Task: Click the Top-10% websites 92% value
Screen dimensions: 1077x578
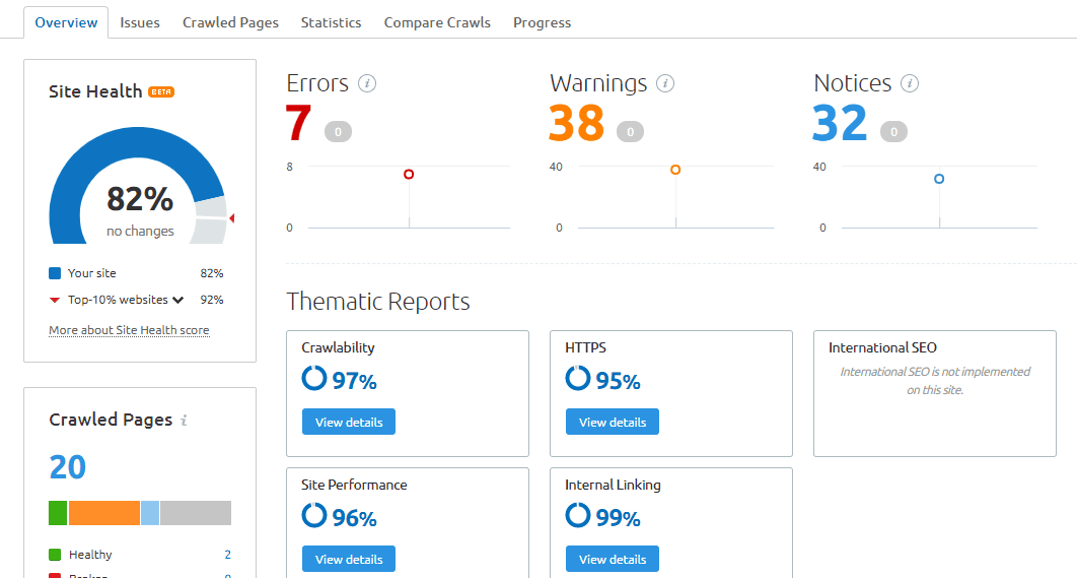Action: pyautogui.click(x=212, y=300)
